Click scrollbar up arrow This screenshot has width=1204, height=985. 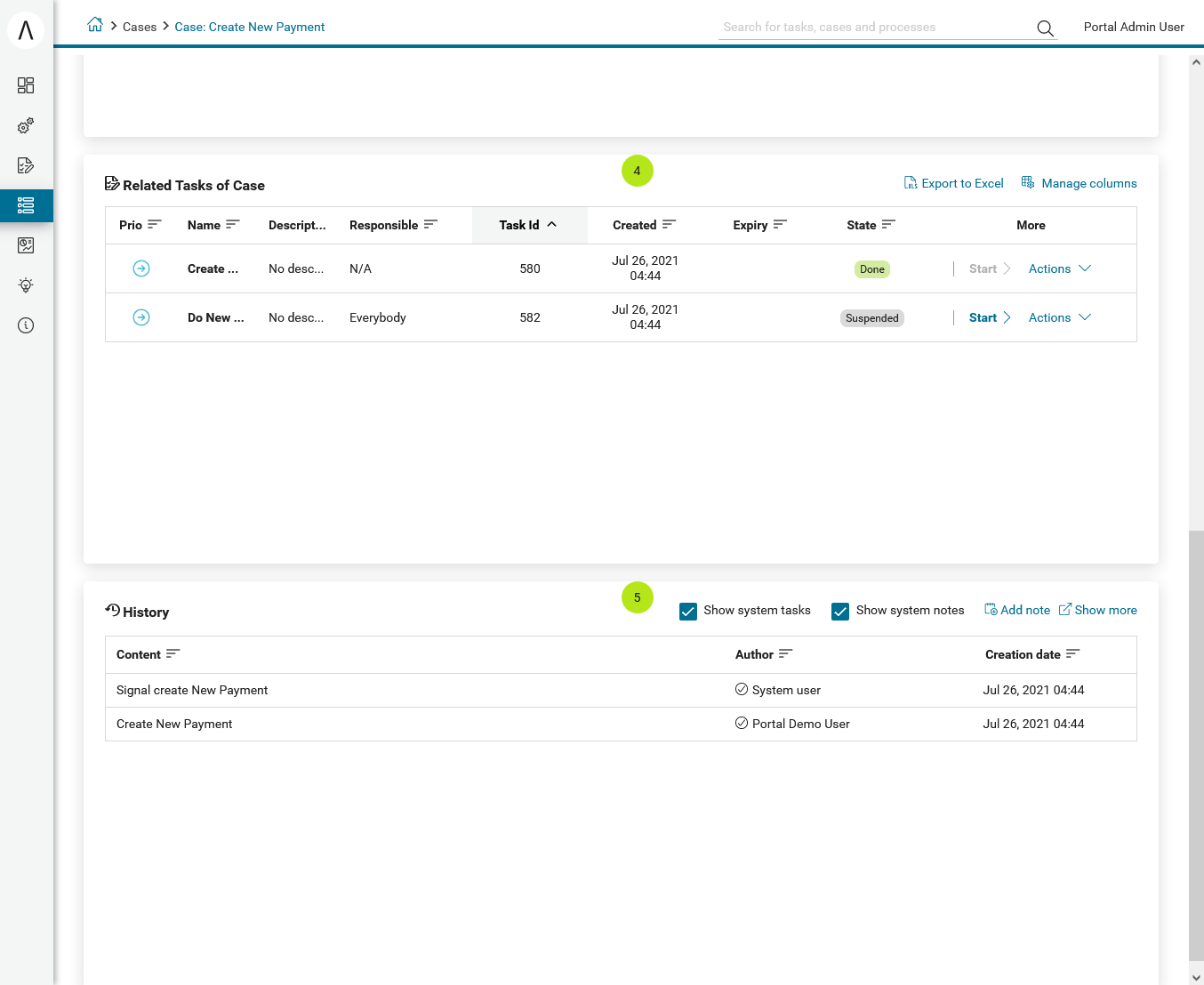(x=1196, y=63)
